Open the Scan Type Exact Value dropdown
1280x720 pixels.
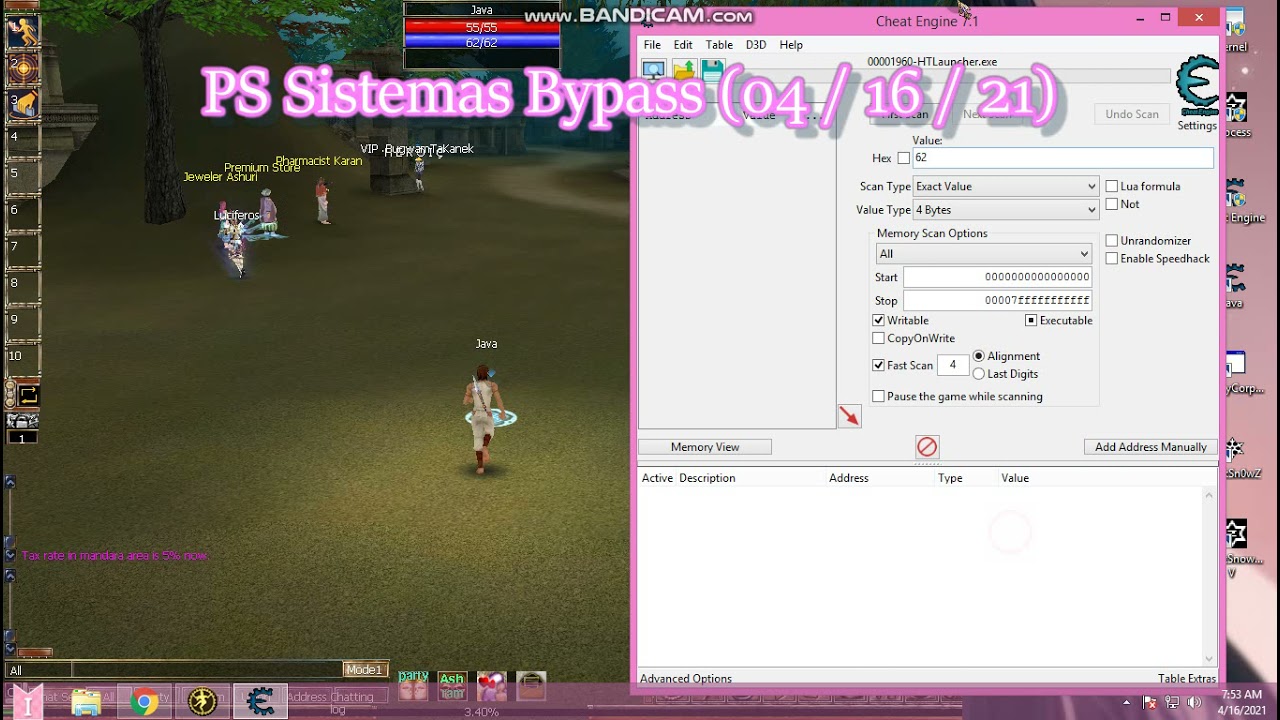(1006, 187)
